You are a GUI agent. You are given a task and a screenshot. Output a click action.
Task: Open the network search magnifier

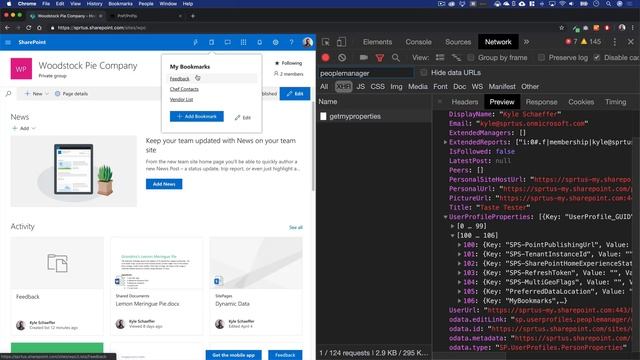click(x=396, y=58)
